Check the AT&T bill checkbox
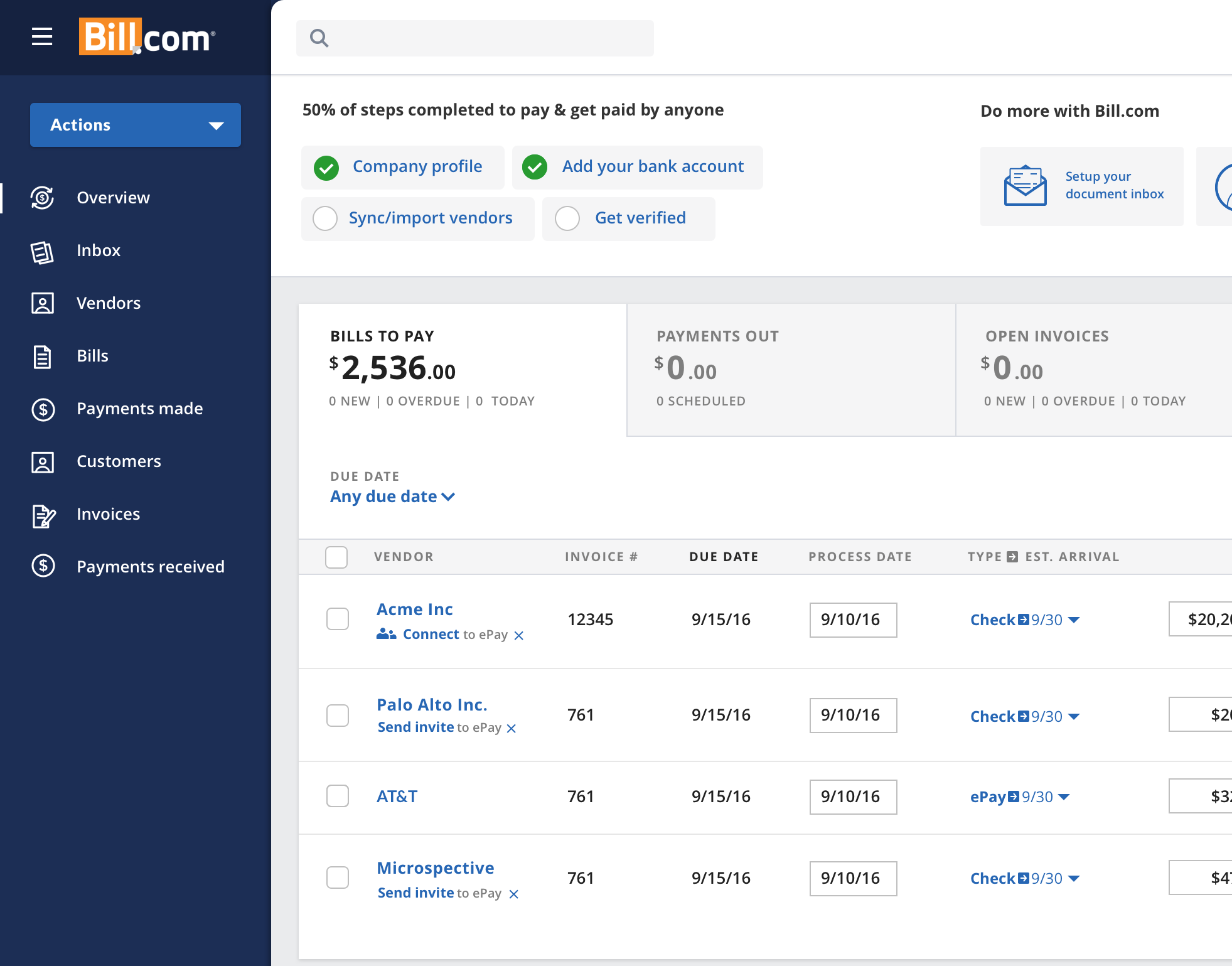 pos(338,796)
